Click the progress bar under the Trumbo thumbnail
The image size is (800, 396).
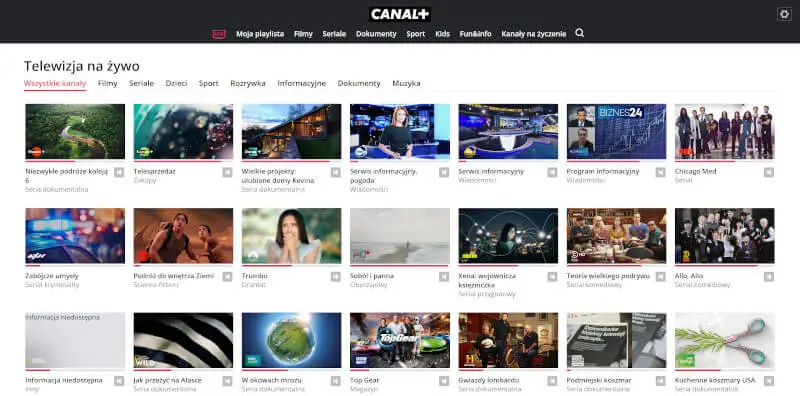pos(291,265)
